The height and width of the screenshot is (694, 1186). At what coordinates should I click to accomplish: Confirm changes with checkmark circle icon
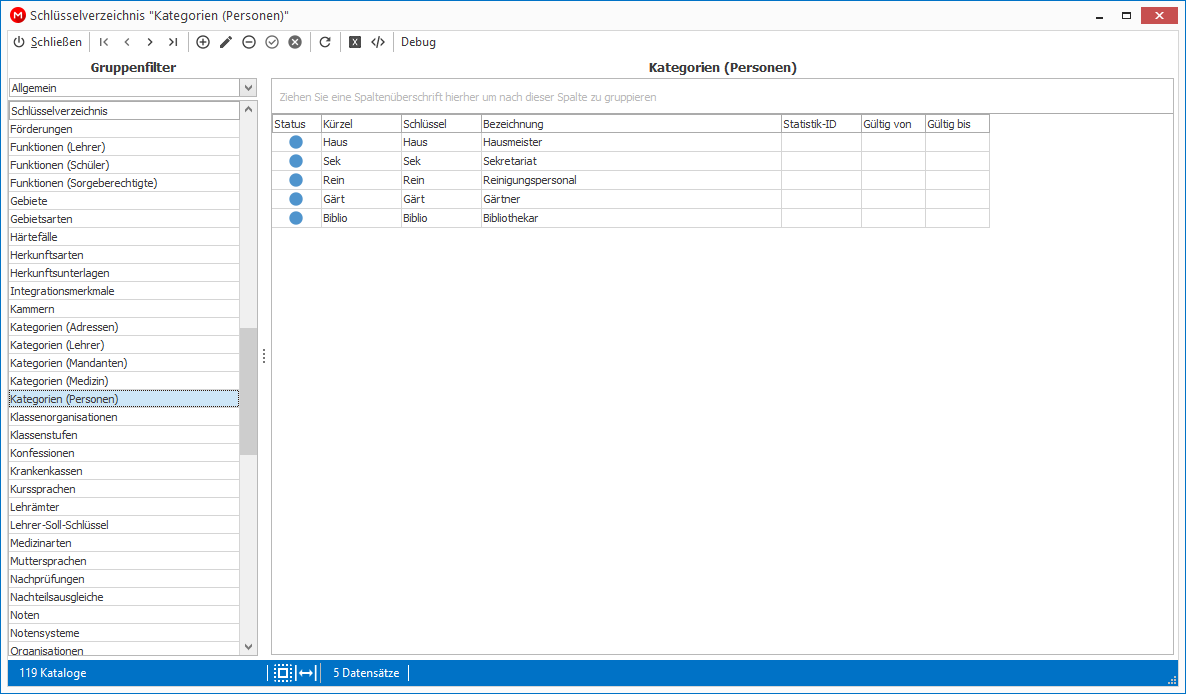click(272, 42)
